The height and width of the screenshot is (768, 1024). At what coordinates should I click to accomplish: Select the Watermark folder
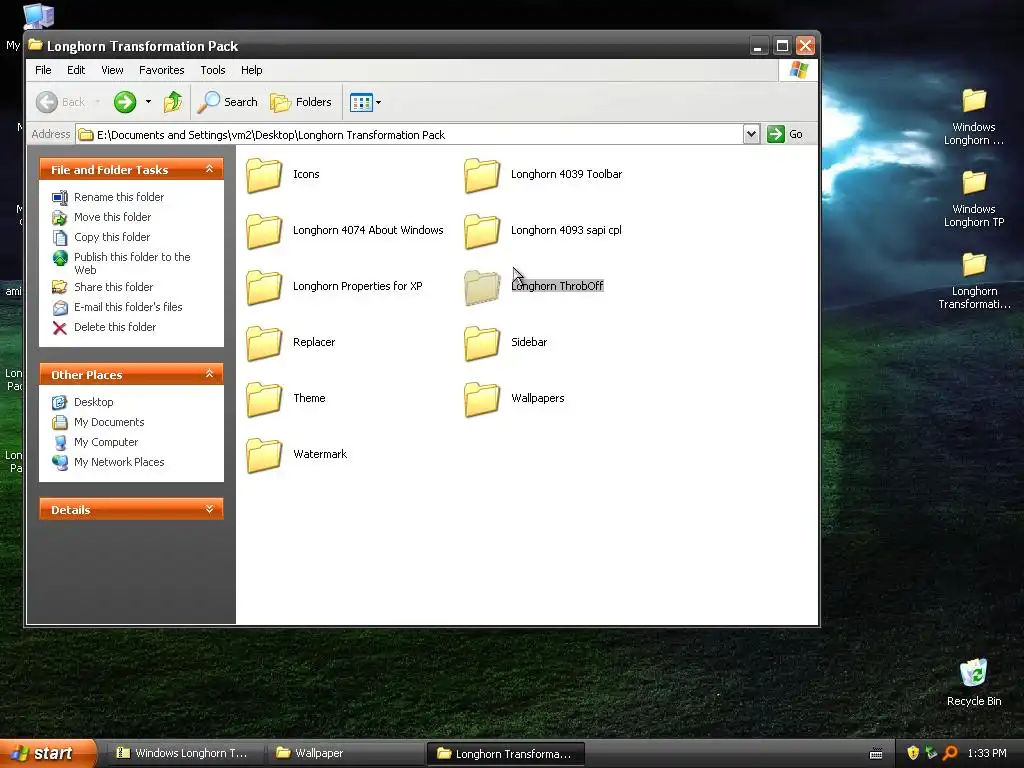(x=296, y=455)
